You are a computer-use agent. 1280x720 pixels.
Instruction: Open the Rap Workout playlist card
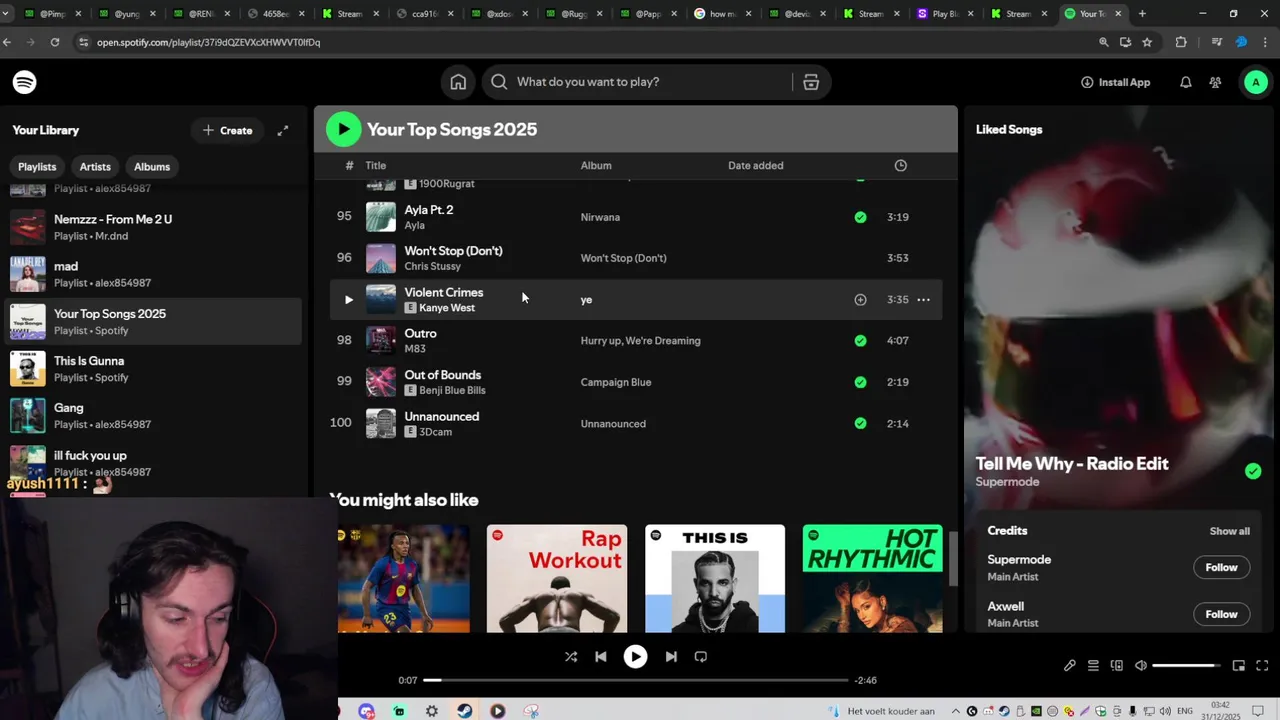pyautogui.click(x=557, y=578)
